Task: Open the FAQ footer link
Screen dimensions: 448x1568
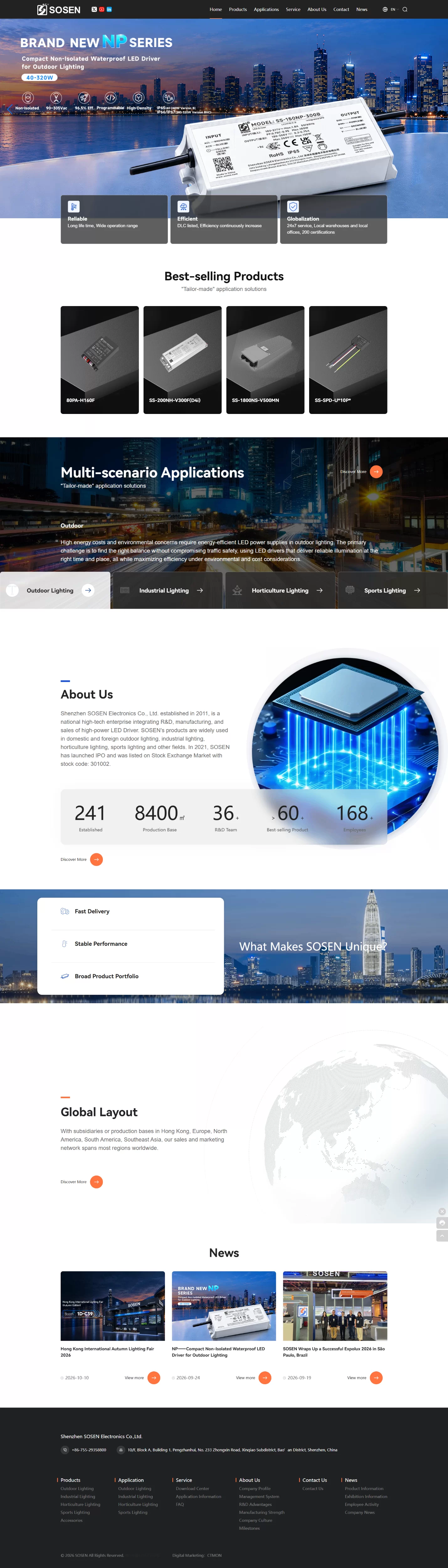Action: click(180, 1505)
